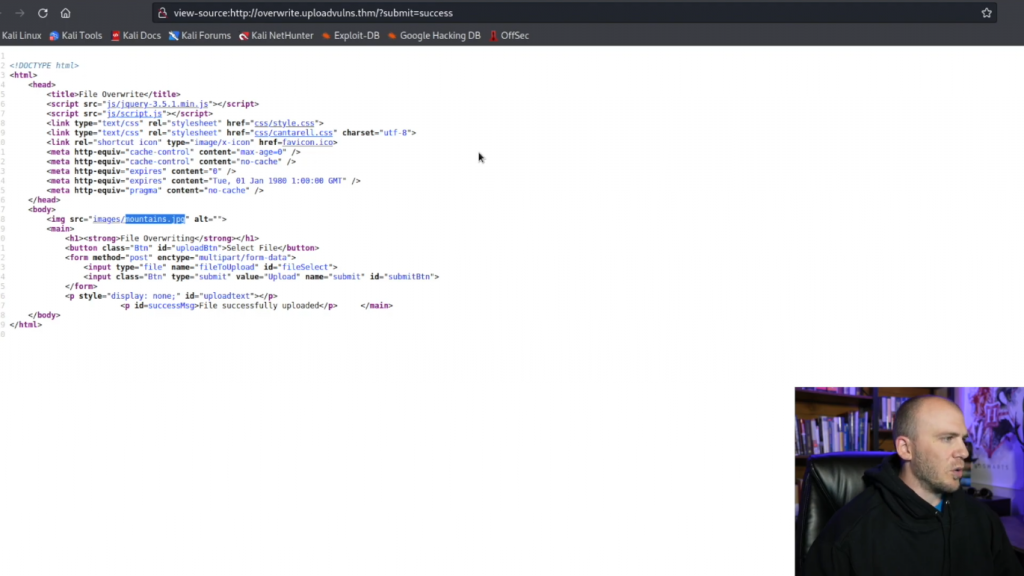Click the OffSec bookmark favicon
This screenshot has width=1024, height=576.
click(x=494, y=36)
